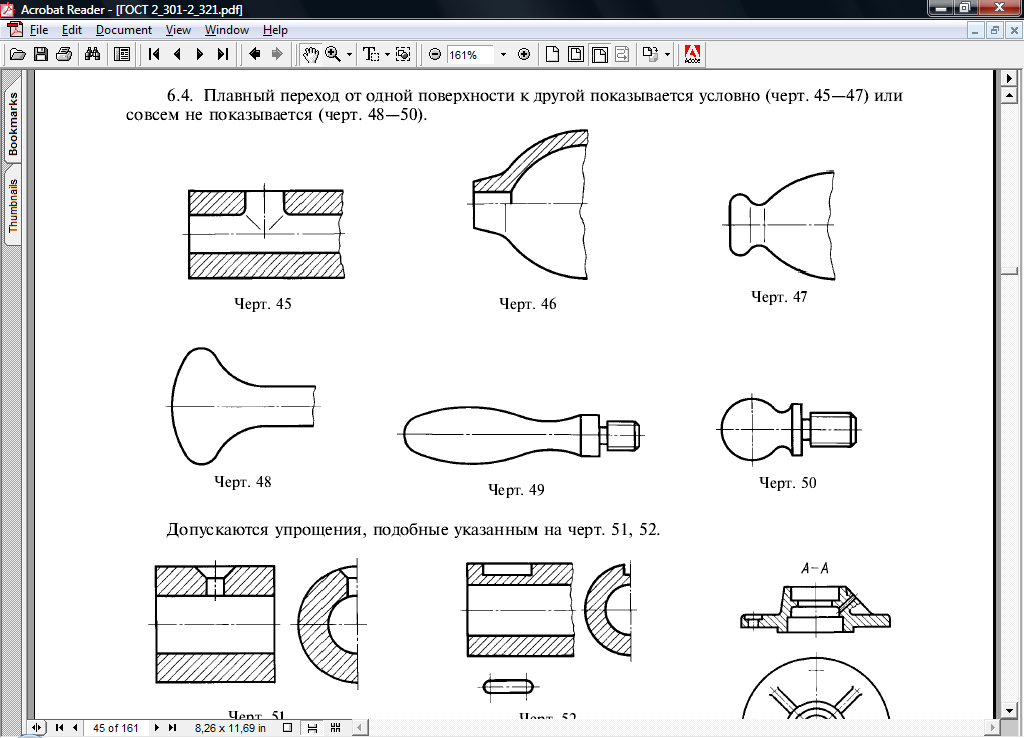1024x738 pixels.
Task: Click the Zoom In plus button
Action: (524, 54)
